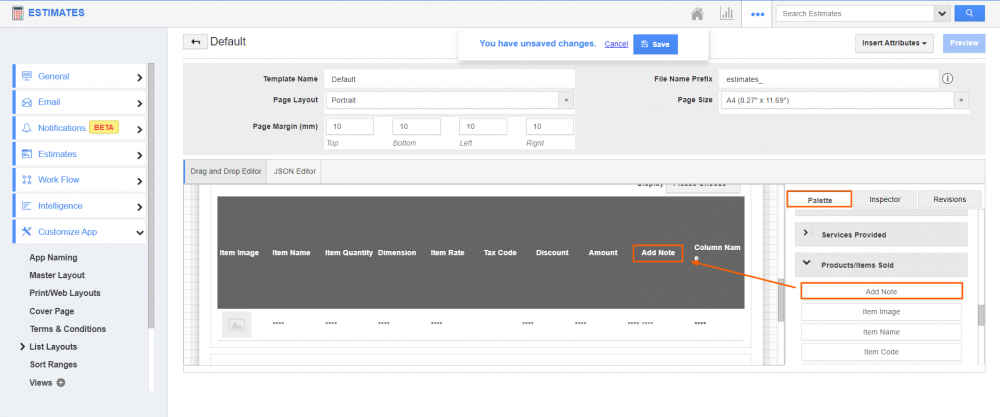Open Terms & Conditions in sidebar

67,329
